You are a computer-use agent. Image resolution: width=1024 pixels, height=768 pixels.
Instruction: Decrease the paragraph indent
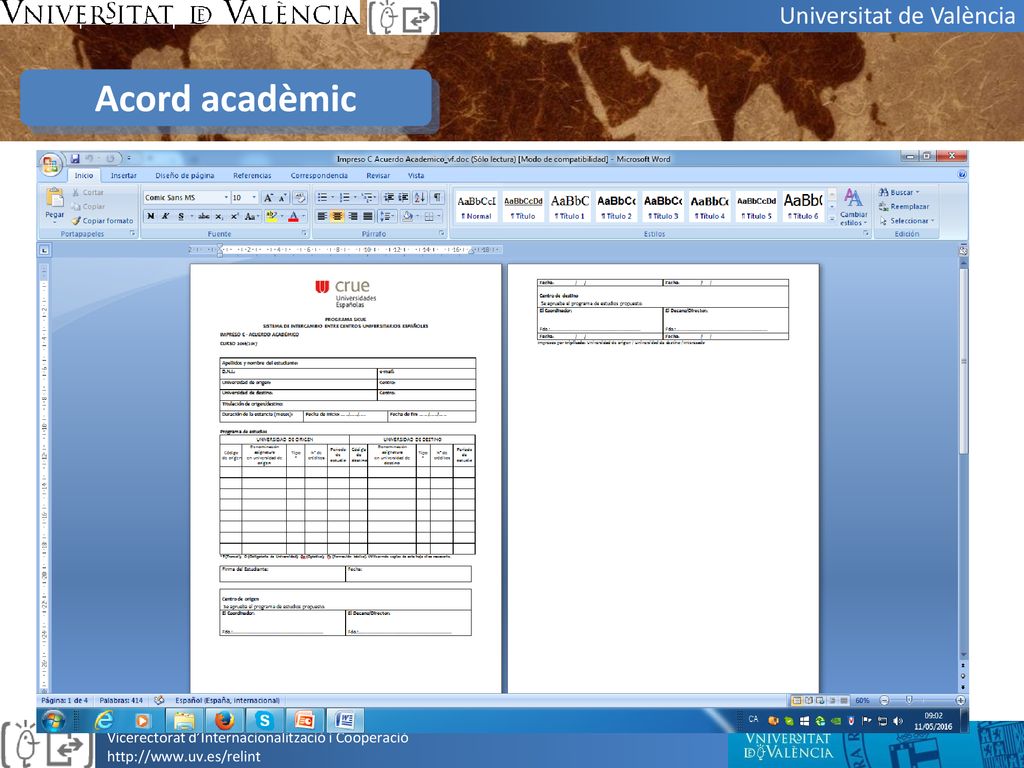pos(389,197)
